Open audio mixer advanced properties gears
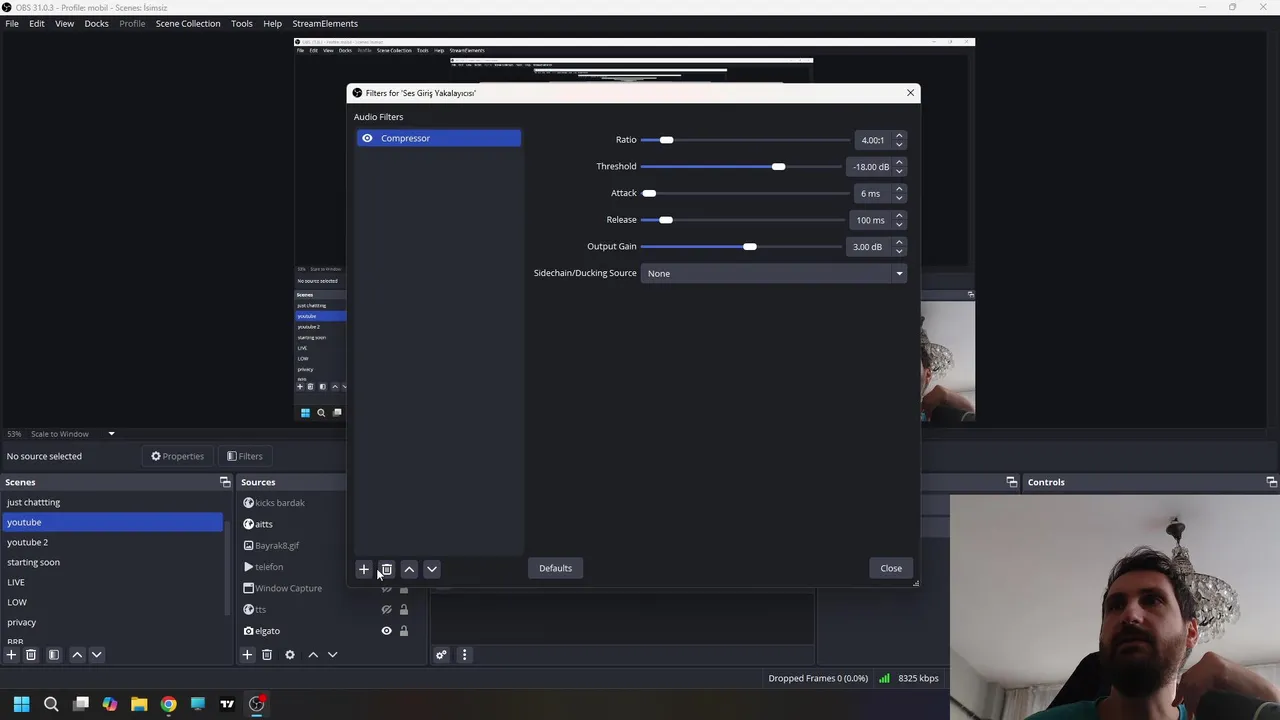Screen dimensions: 1280x720 (x=441, y=655)
